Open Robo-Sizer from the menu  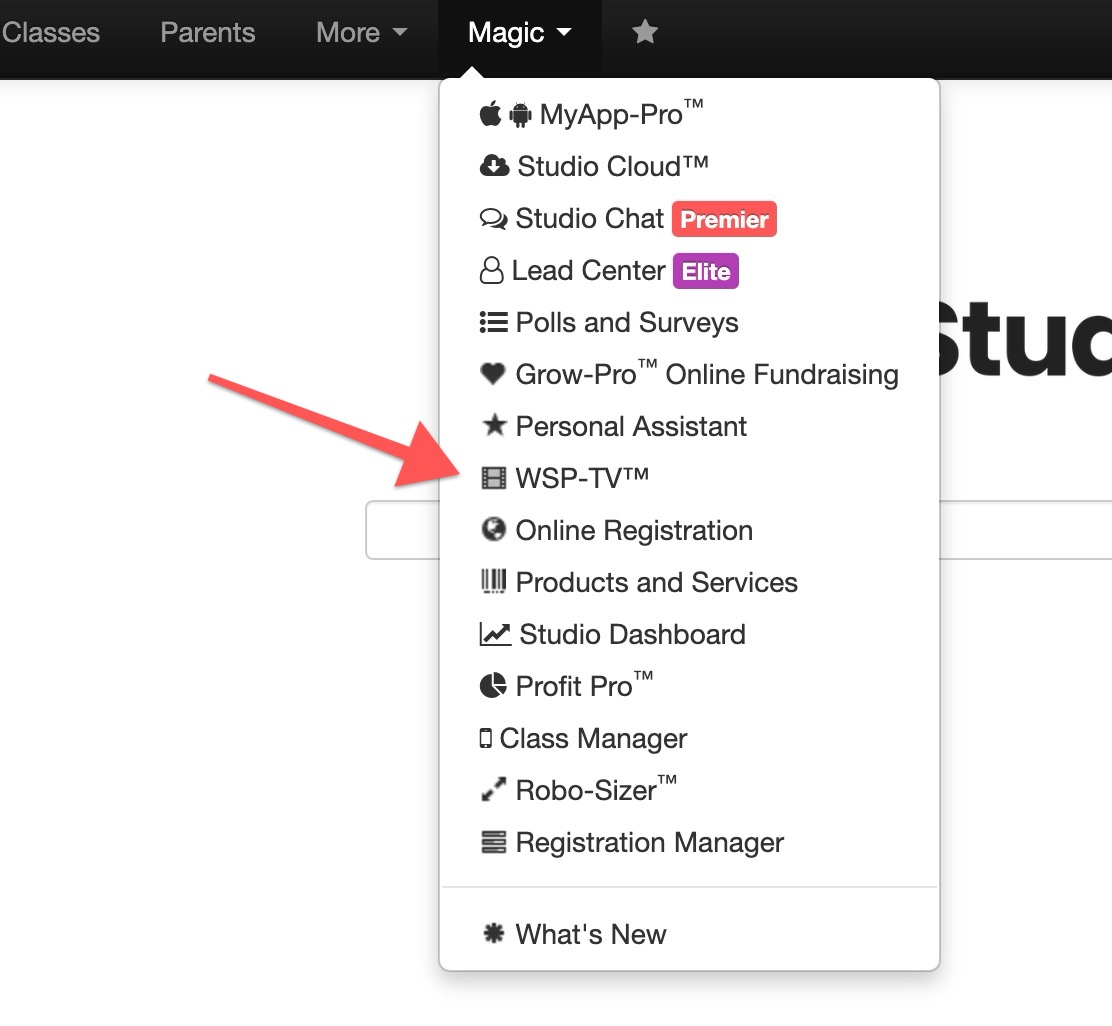(689, 790)
